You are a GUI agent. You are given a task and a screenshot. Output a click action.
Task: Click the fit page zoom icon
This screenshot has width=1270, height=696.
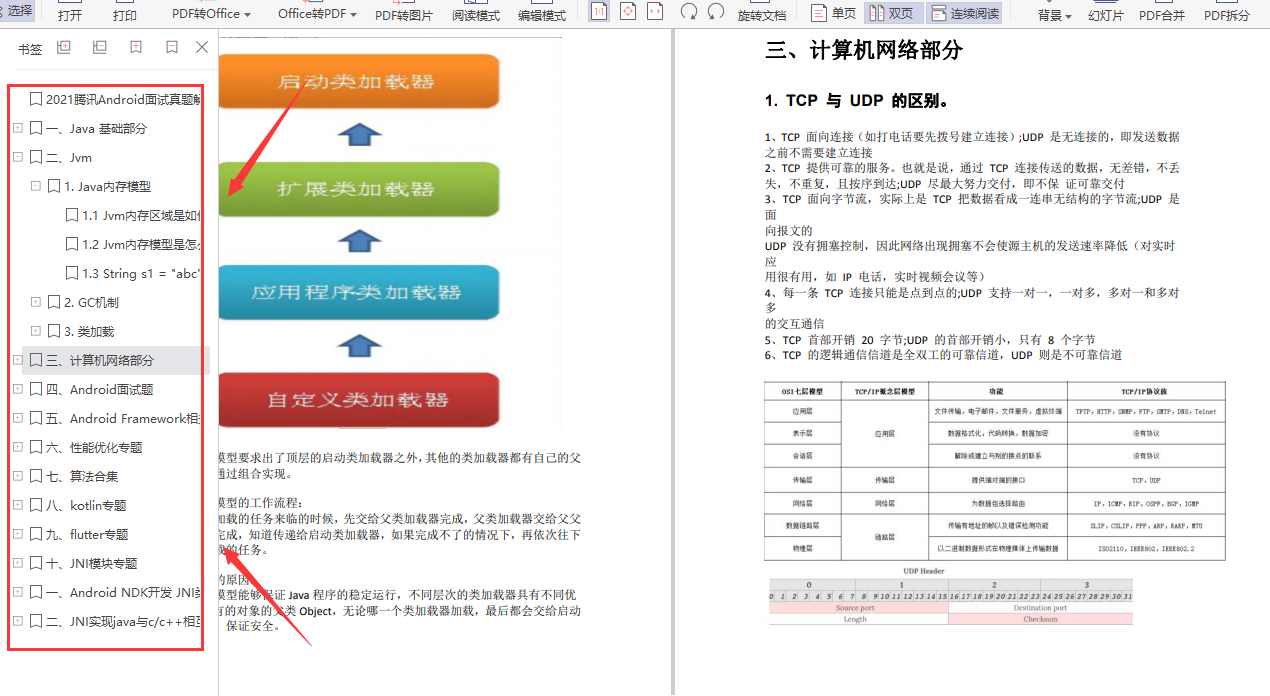coord(627,12)
